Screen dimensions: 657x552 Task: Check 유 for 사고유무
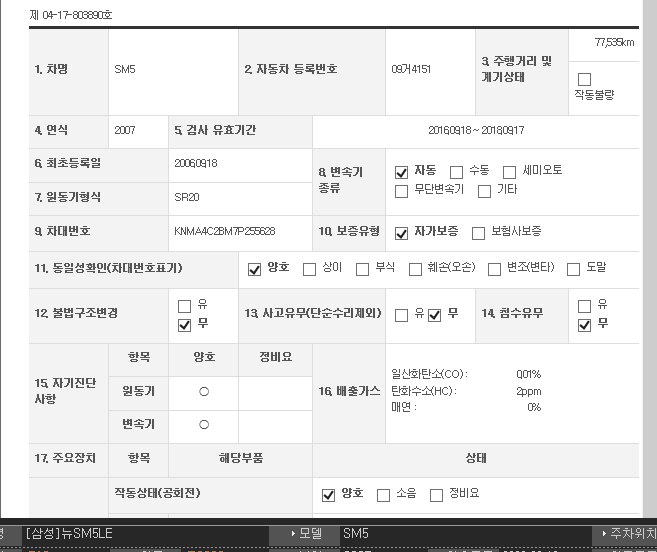tap(402, 315)
